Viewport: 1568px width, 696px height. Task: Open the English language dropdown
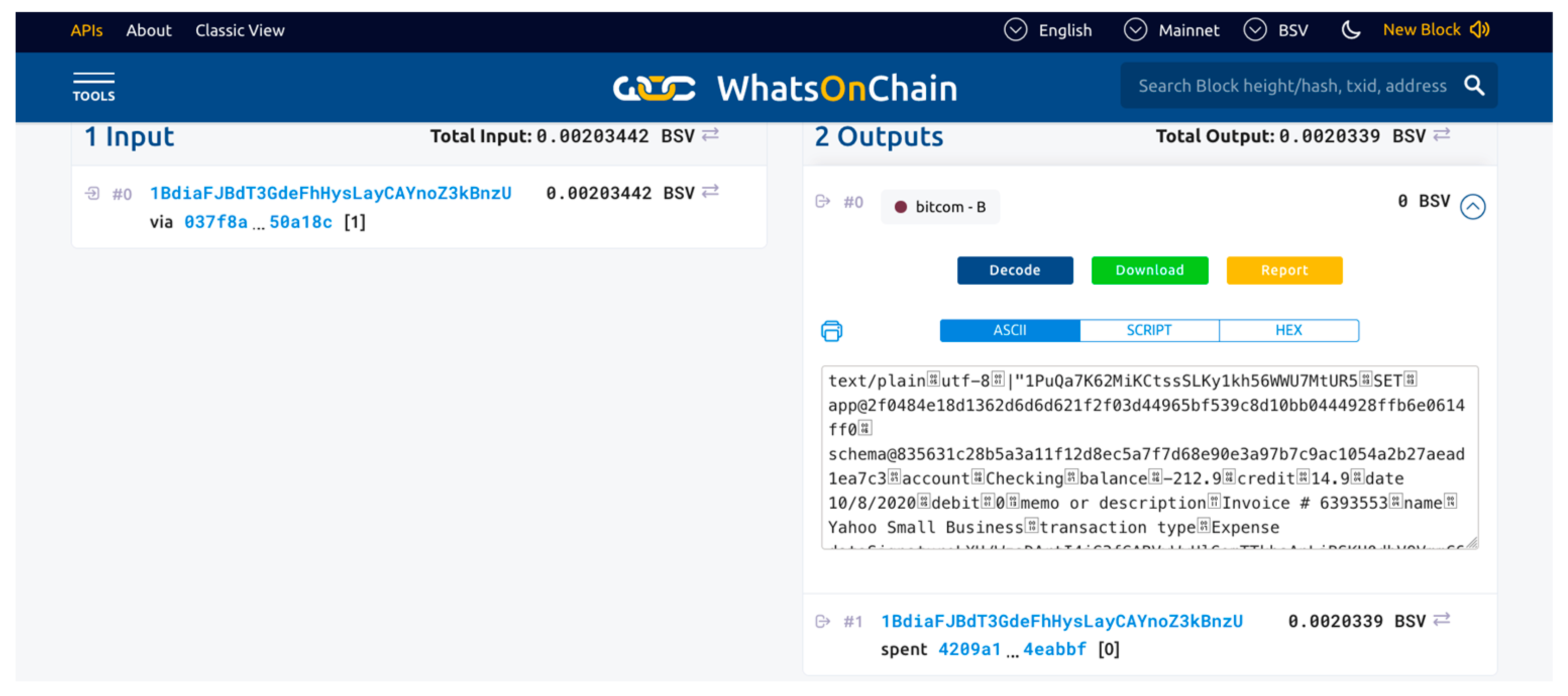[x=1048, y=30]
